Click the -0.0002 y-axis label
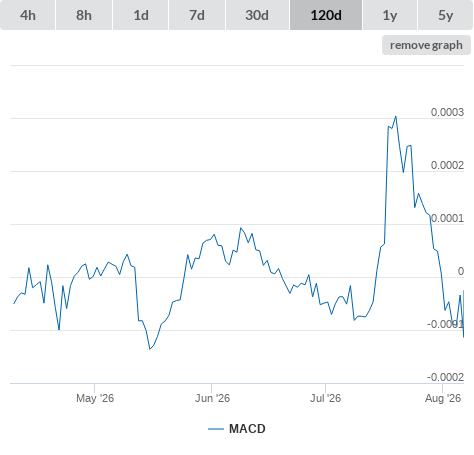Viewport: 474px width, 455px height. (445, 377)
